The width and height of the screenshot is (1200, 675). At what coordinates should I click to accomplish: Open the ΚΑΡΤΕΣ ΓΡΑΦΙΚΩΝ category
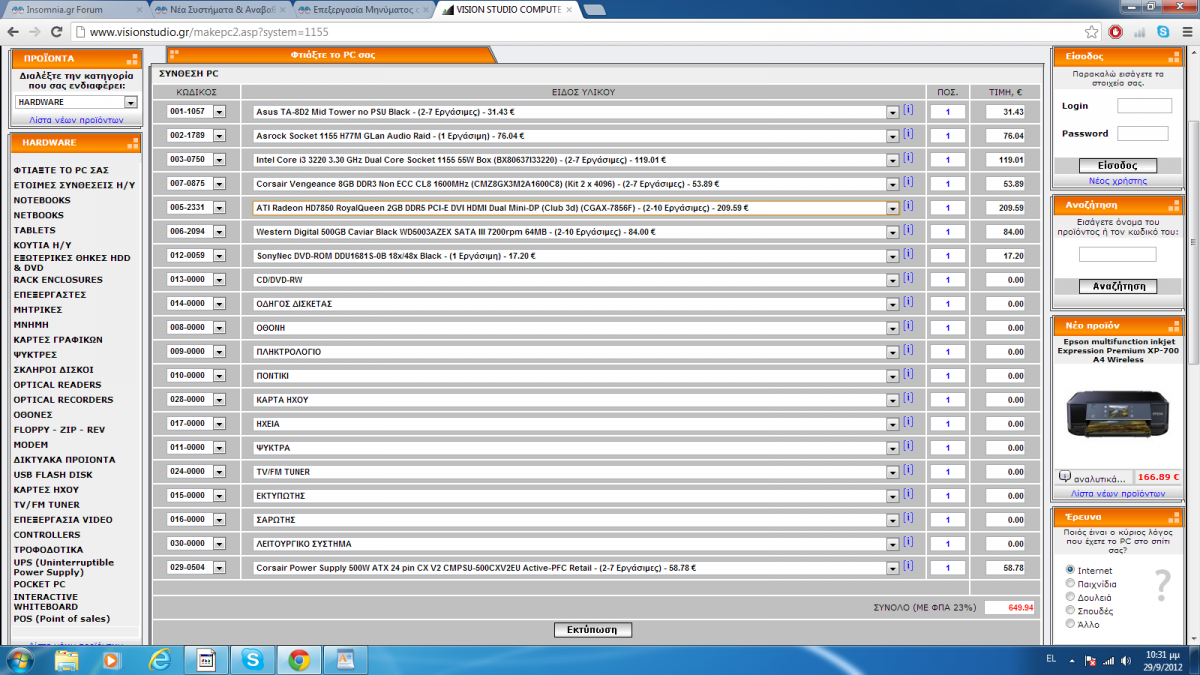[x=57, y=339]
